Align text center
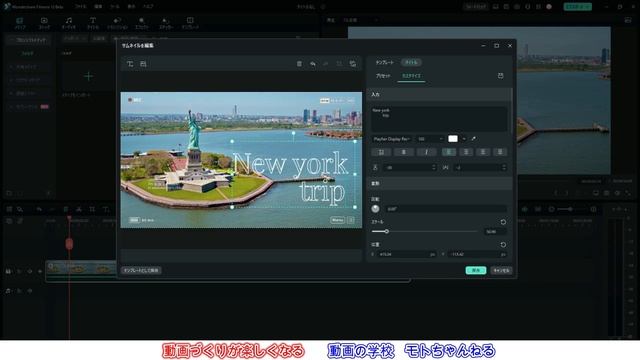Image resolution: width=640 pixels, height=360 pixels. (x=466, y=152)
